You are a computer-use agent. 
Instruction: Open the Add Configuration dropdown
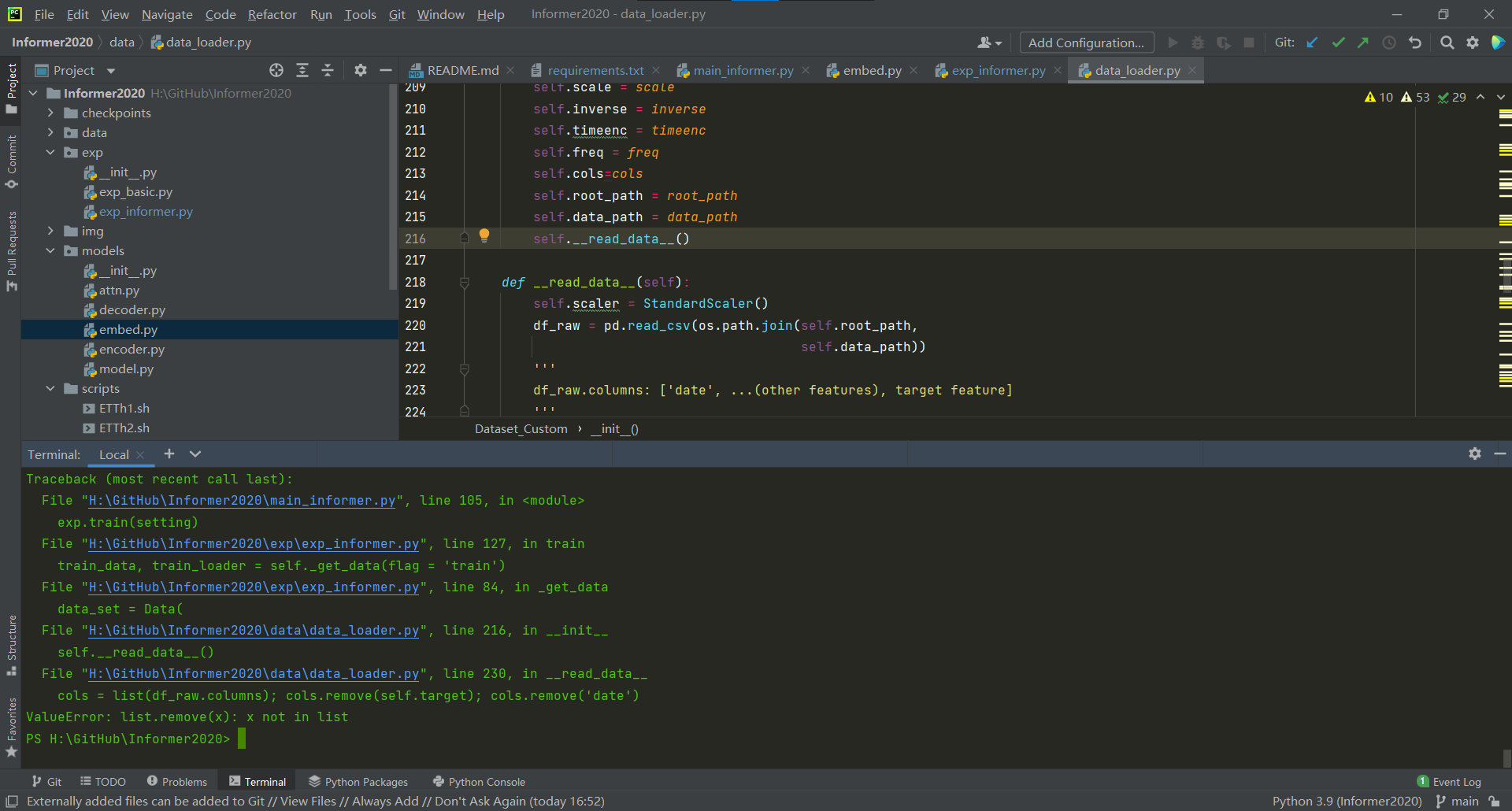pos(1086,43)
